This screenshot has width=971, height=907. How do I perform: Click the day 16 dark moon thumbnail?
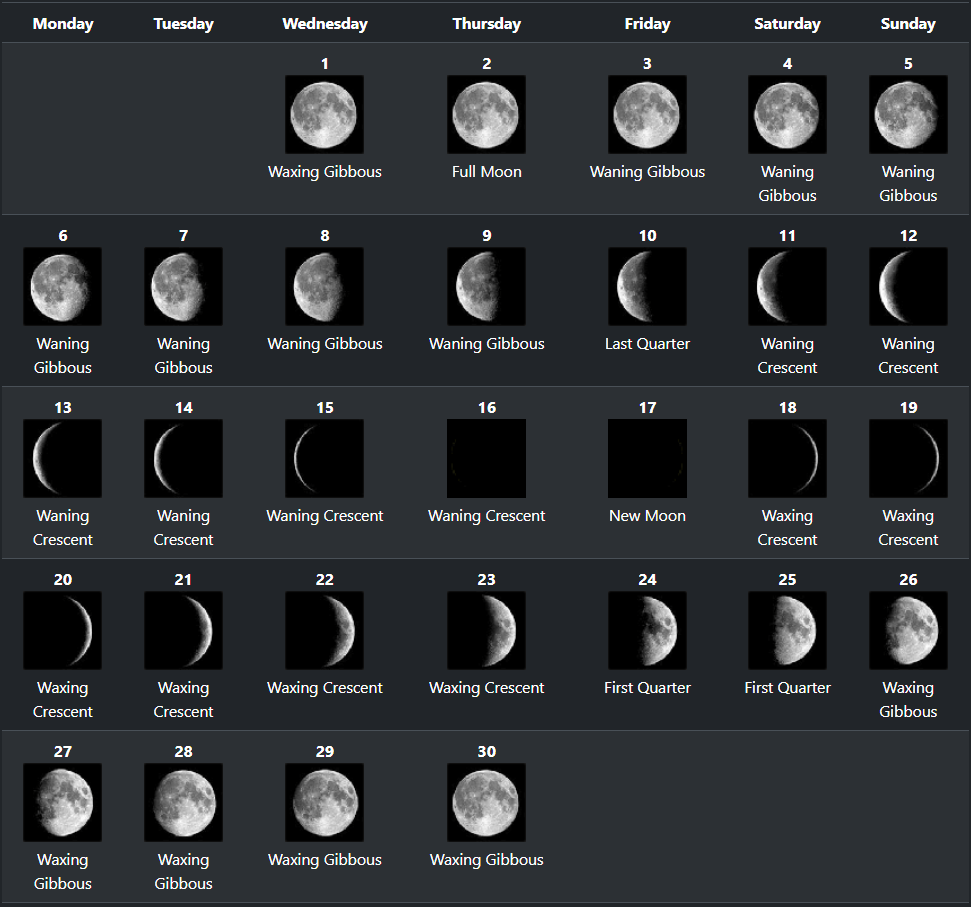(486, 459)
